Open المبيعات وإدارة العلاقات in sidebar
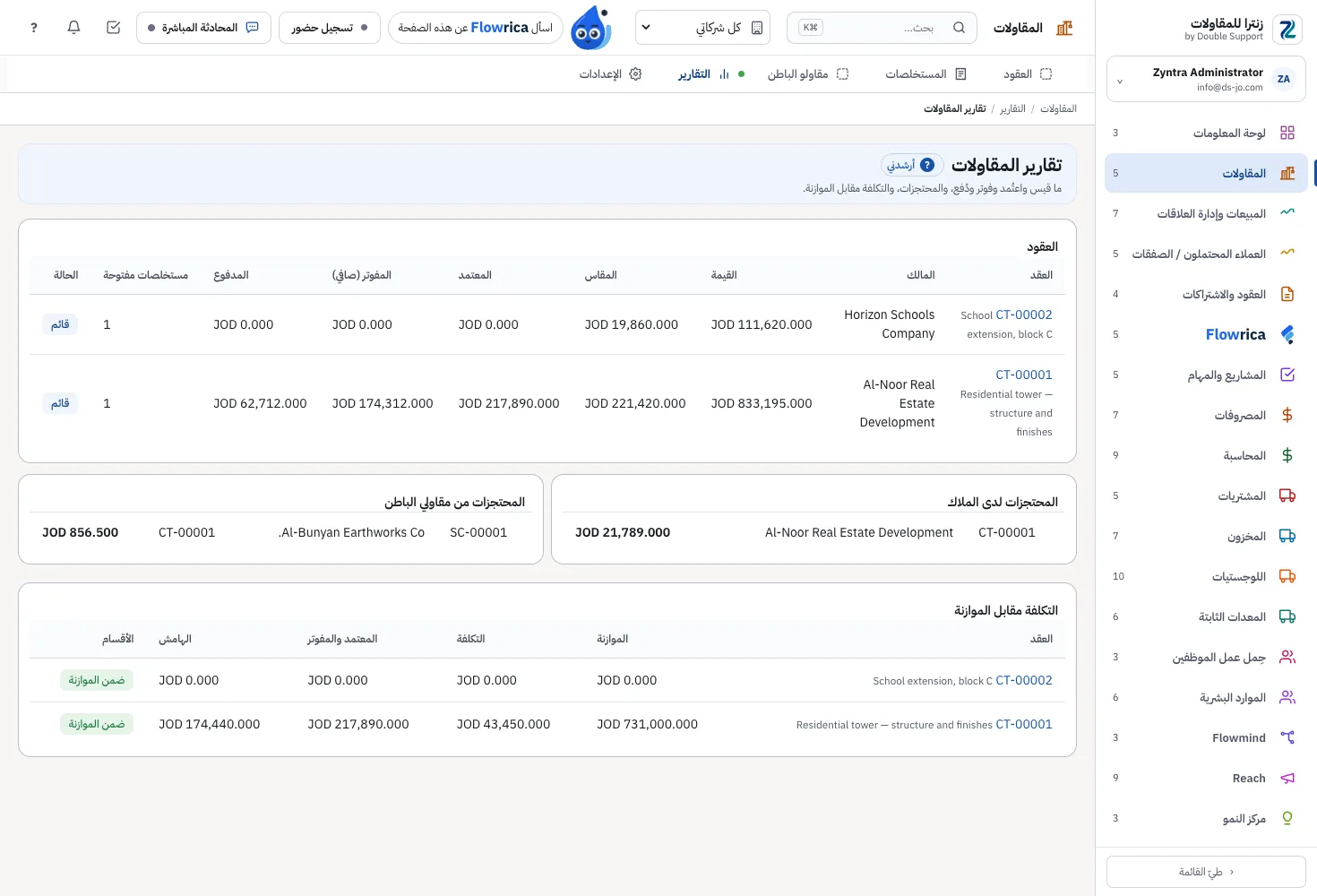The width and height of the screenshot is (1317, 896). click(1206, 213)
